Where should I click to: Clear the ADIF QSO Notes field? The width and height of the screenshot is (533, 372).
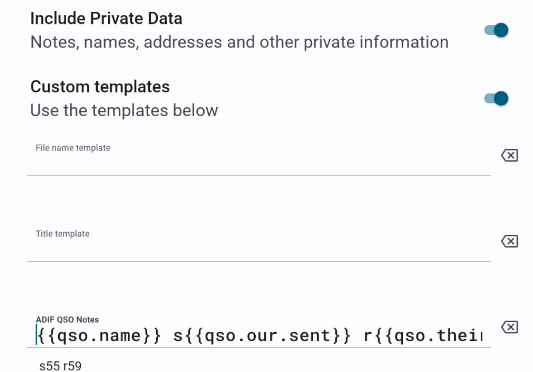509,327
